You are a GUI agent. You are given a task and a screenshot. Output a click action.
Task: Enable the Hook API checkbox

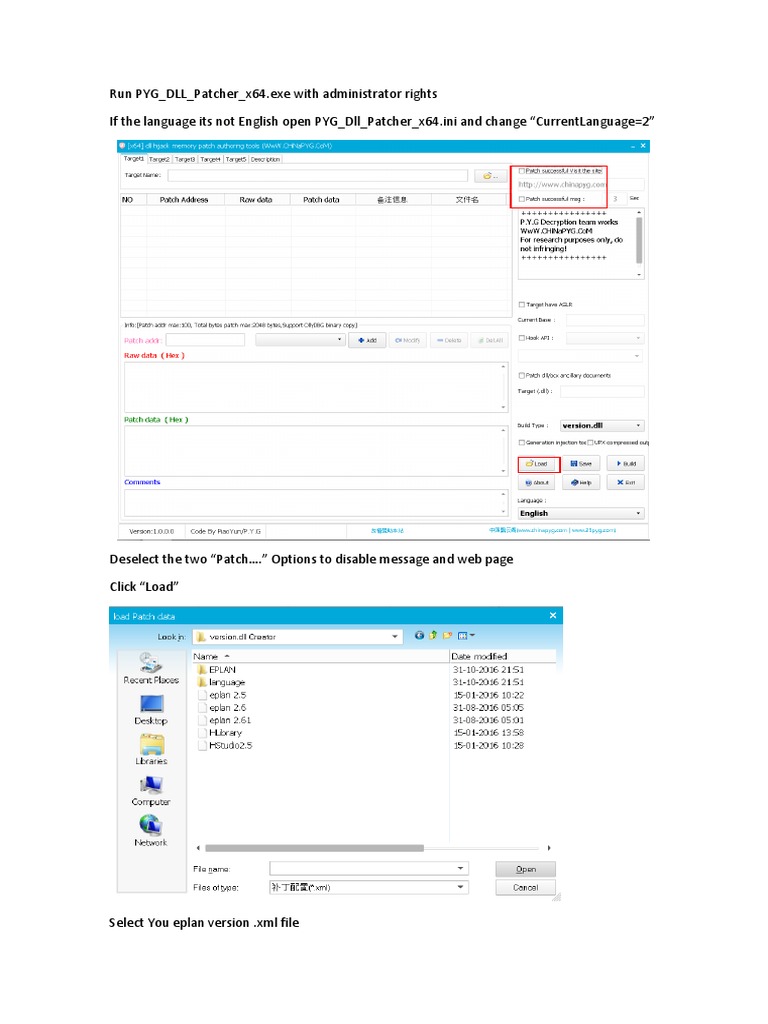point(522,338)
